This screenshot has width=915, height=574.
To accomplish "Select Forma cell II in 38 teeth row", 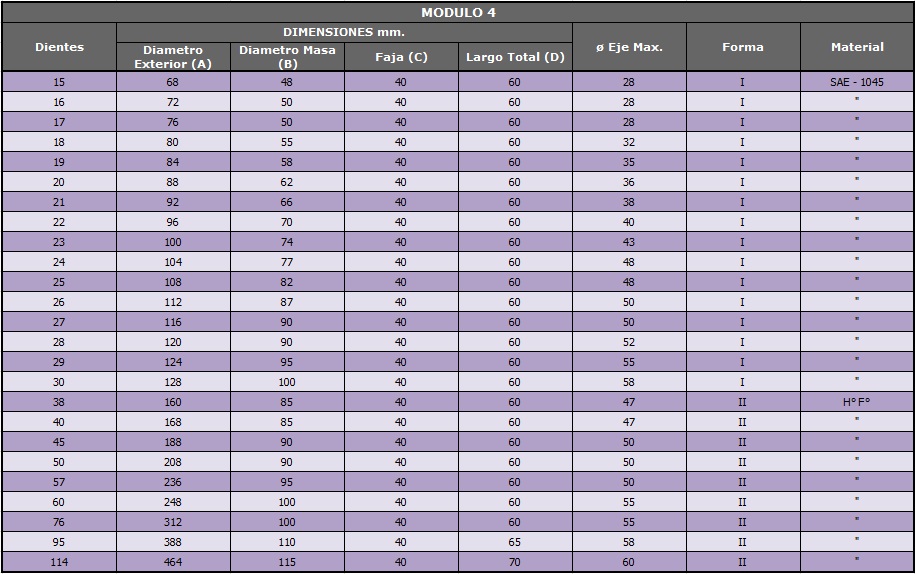I will point(742,402).
